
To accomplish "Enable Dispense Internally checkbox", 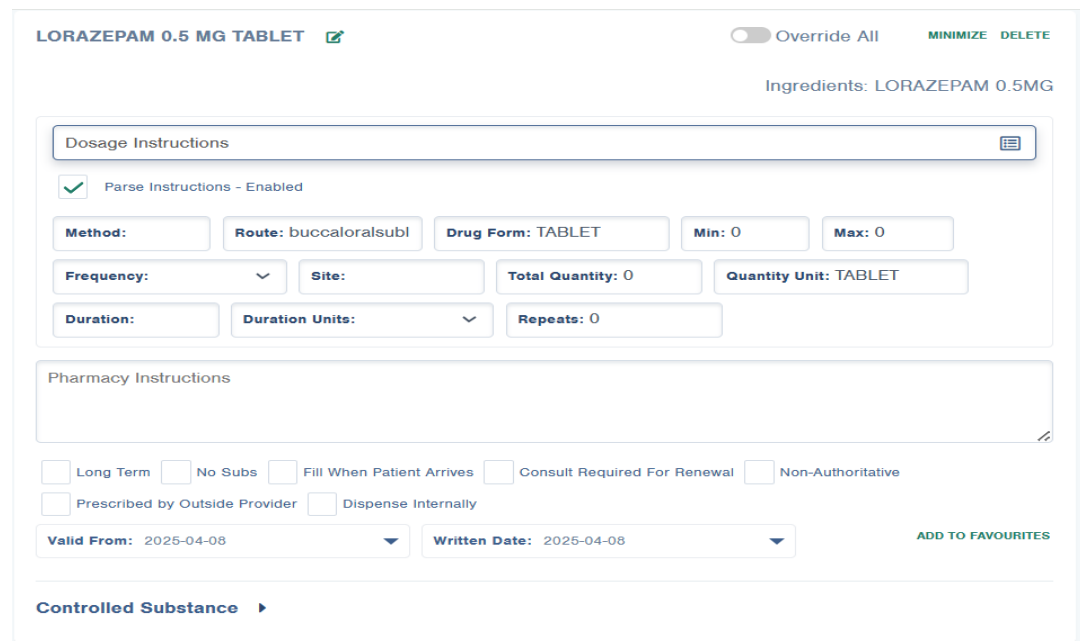I will (x=322, y=504).
